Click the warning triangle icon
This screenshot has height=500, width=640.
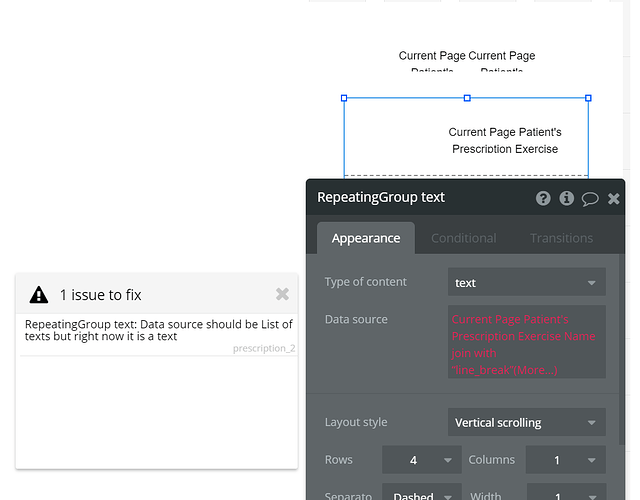pyautogui.click(x=39, y=294)
